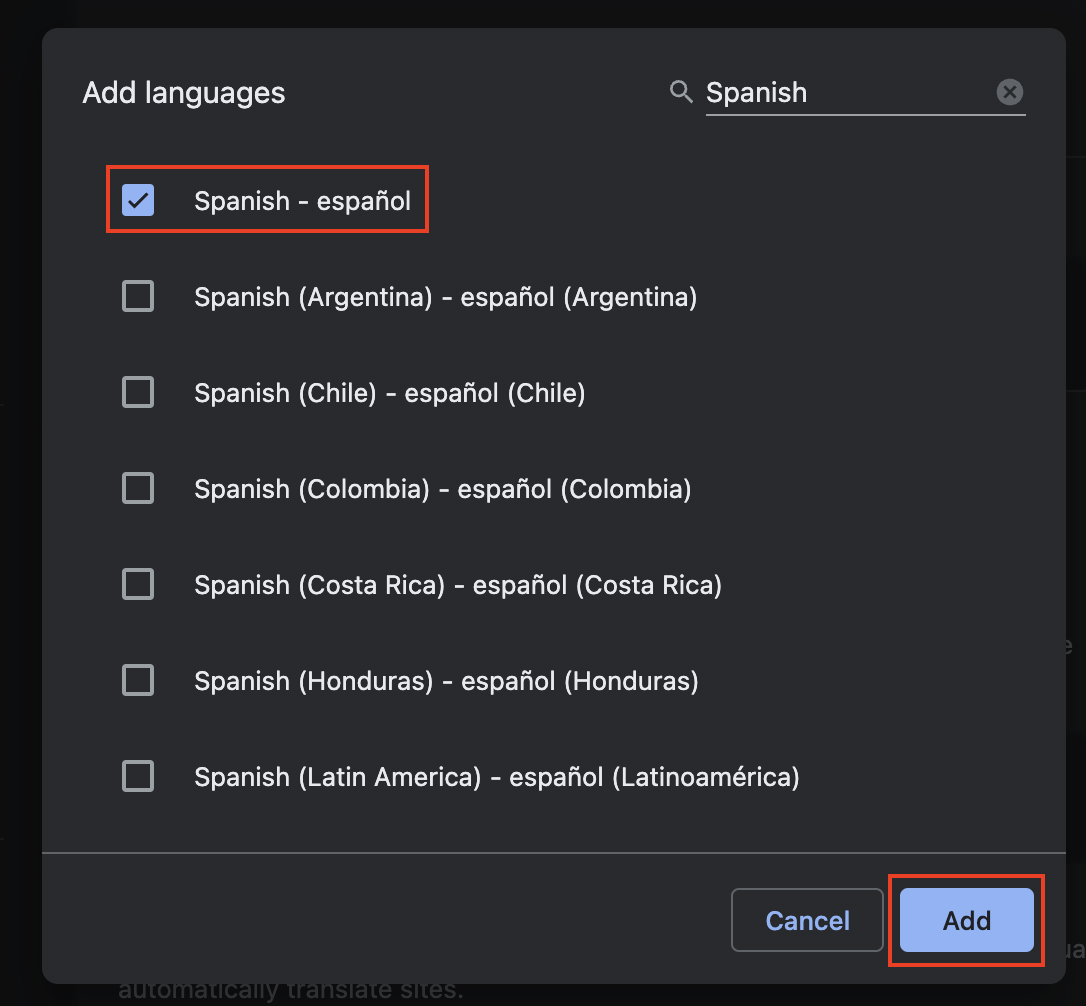
Task: Click the 'español (Honduras)' label text
Action: [x=580, y=681]
